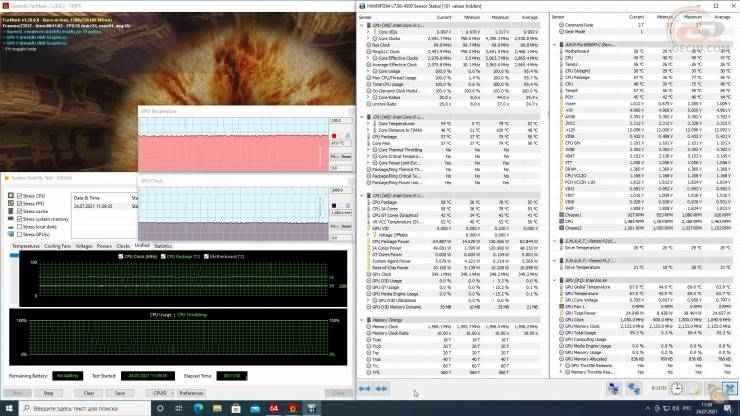
Task: Click the Stress cache icon in AIDA64
Action: tap(11, 211)
